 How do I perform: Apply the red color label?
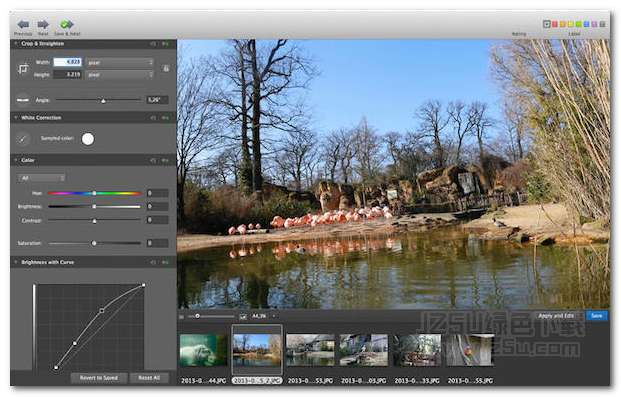555,24
